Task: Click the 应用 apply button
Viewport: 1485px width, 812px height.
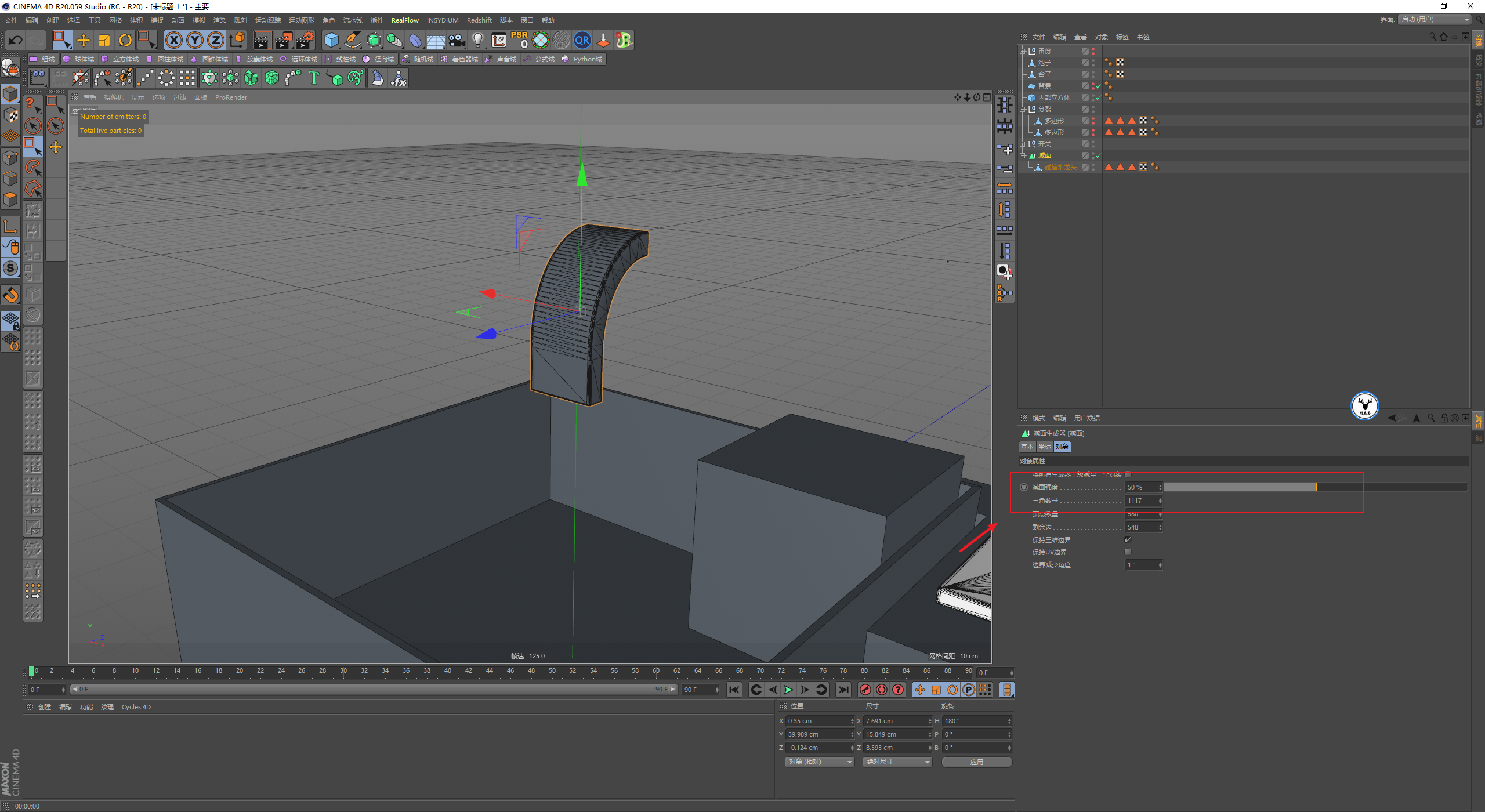Action: 976,762
